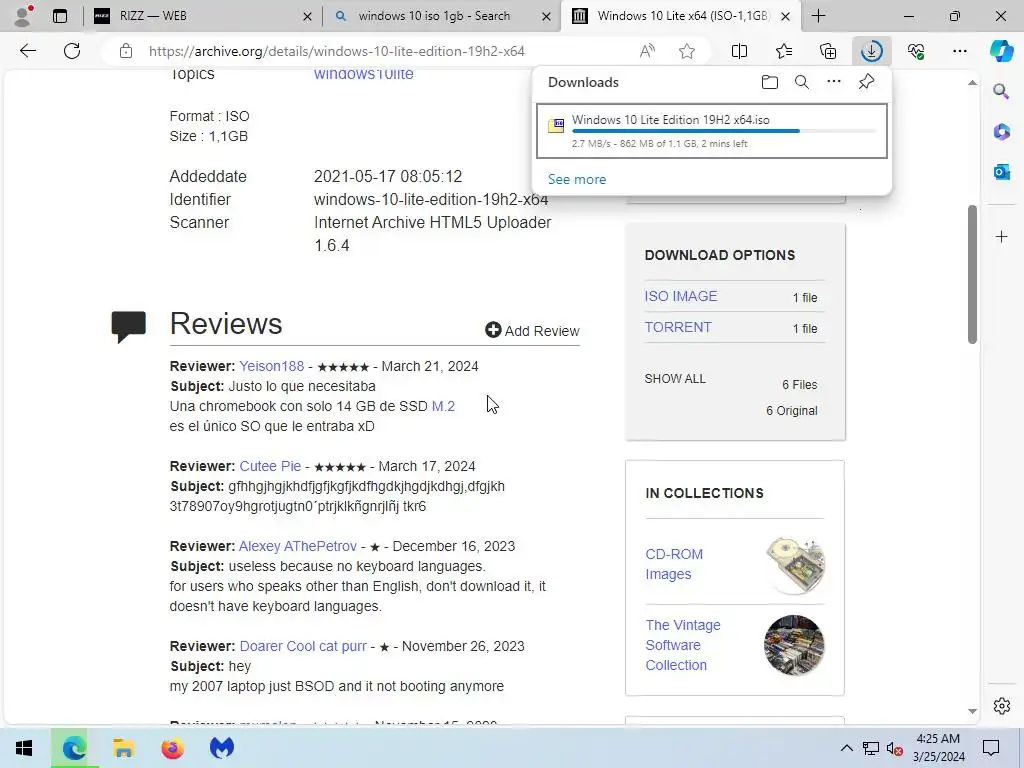Open sidebar Search tool
1024x768 pixels.
pos(1001,91)
